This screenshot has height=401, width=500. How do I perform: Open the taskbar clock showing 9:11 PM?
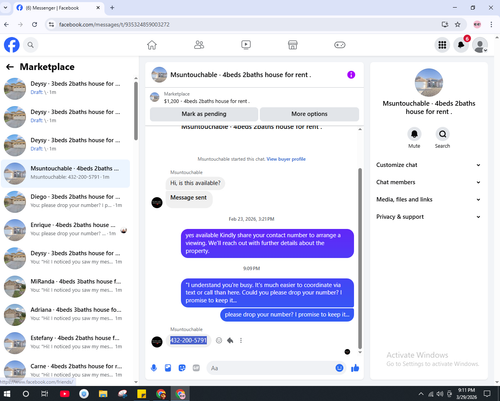(x=466, y=394)
